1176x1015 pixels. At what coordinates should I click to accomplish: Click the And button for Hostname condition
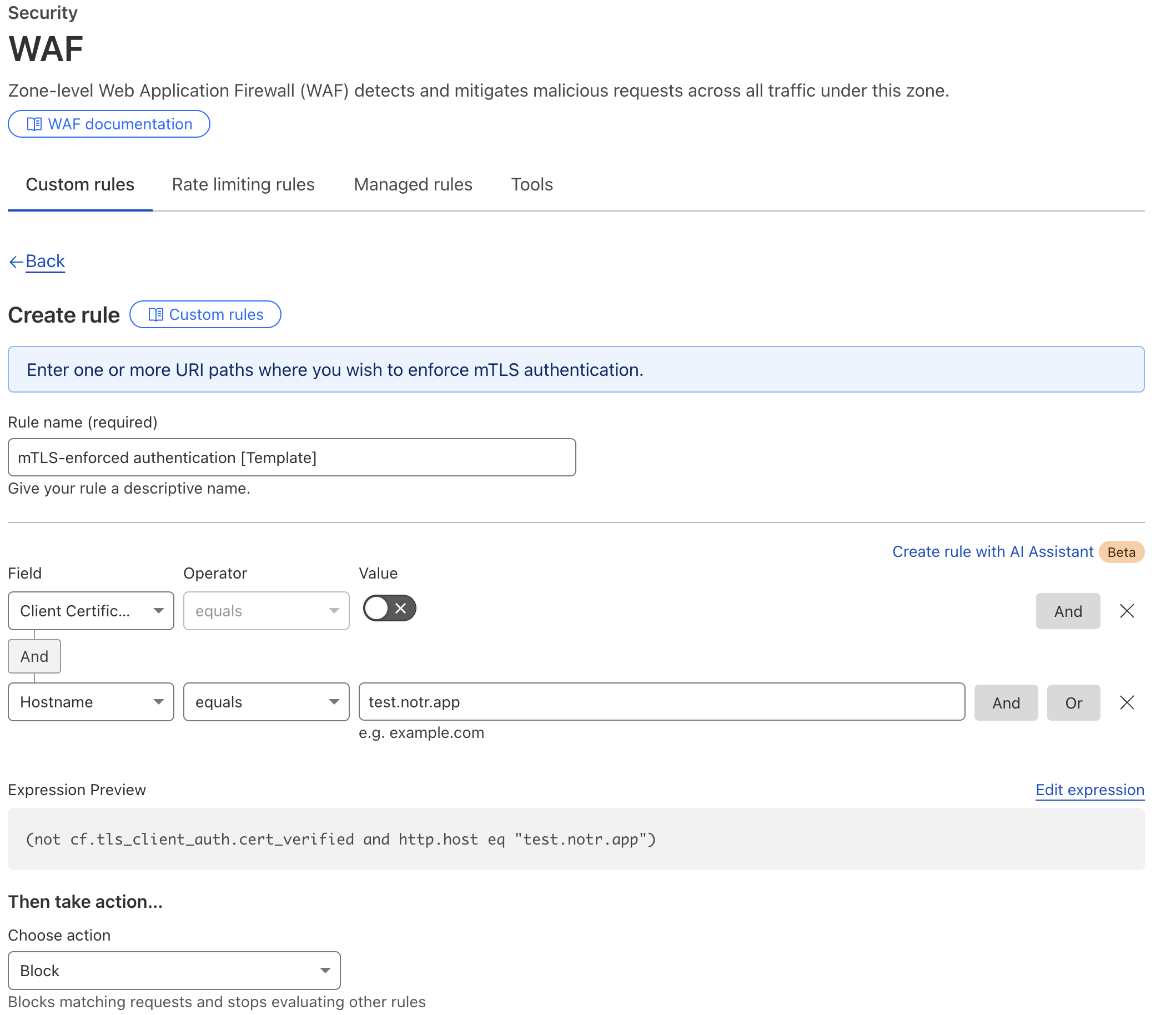tap(1005, 702)
